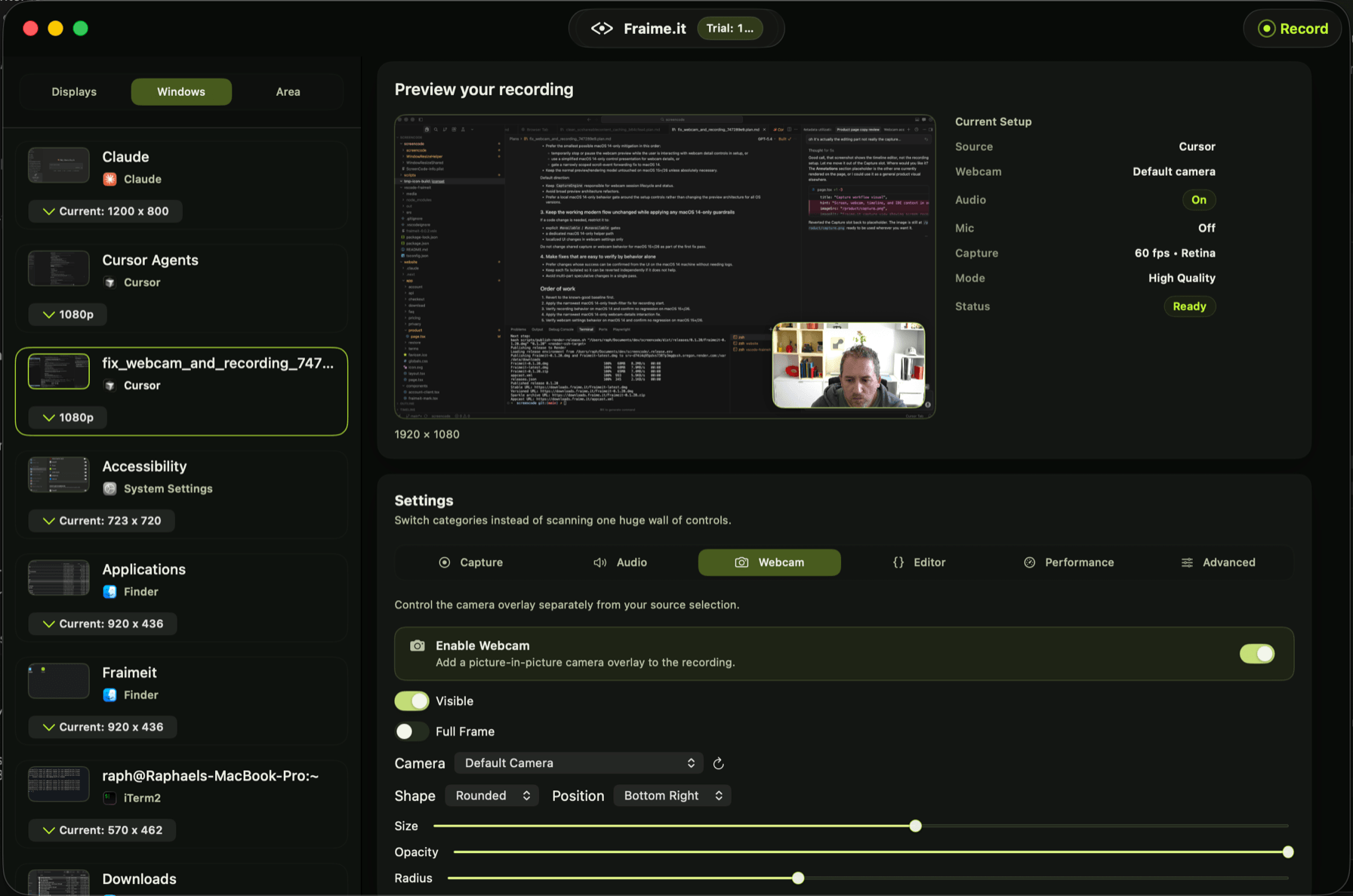Toggle the Enable Webcam switch

click(x=1257, y=654)
